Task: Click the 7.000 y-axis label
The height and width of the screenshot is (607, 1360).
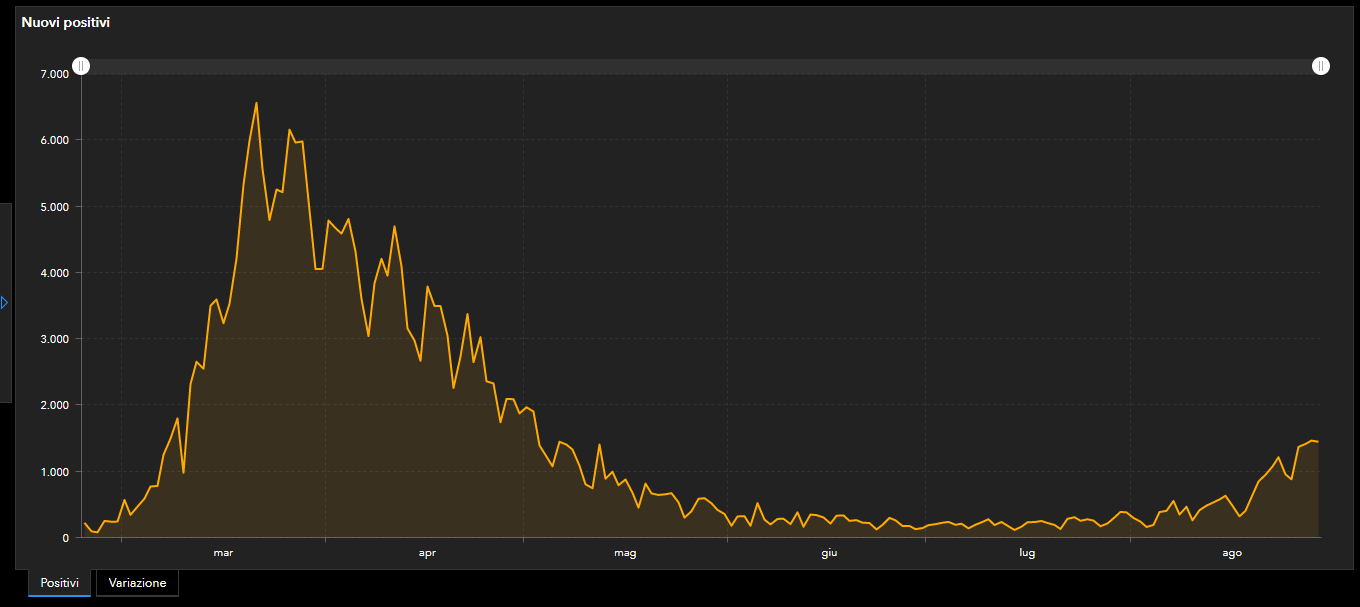Action: [54, 74]
